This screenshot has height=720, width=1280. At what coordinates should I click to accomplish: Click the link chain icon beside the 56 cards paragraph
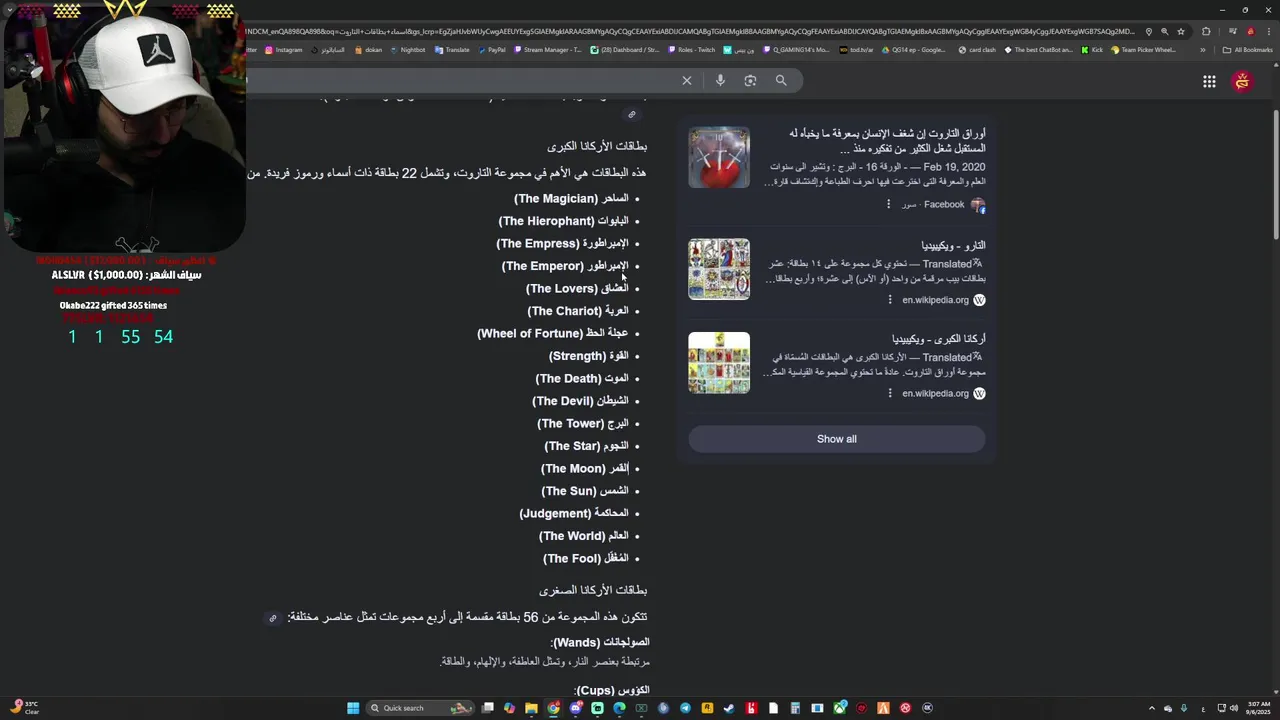click(x=272, y=618)
